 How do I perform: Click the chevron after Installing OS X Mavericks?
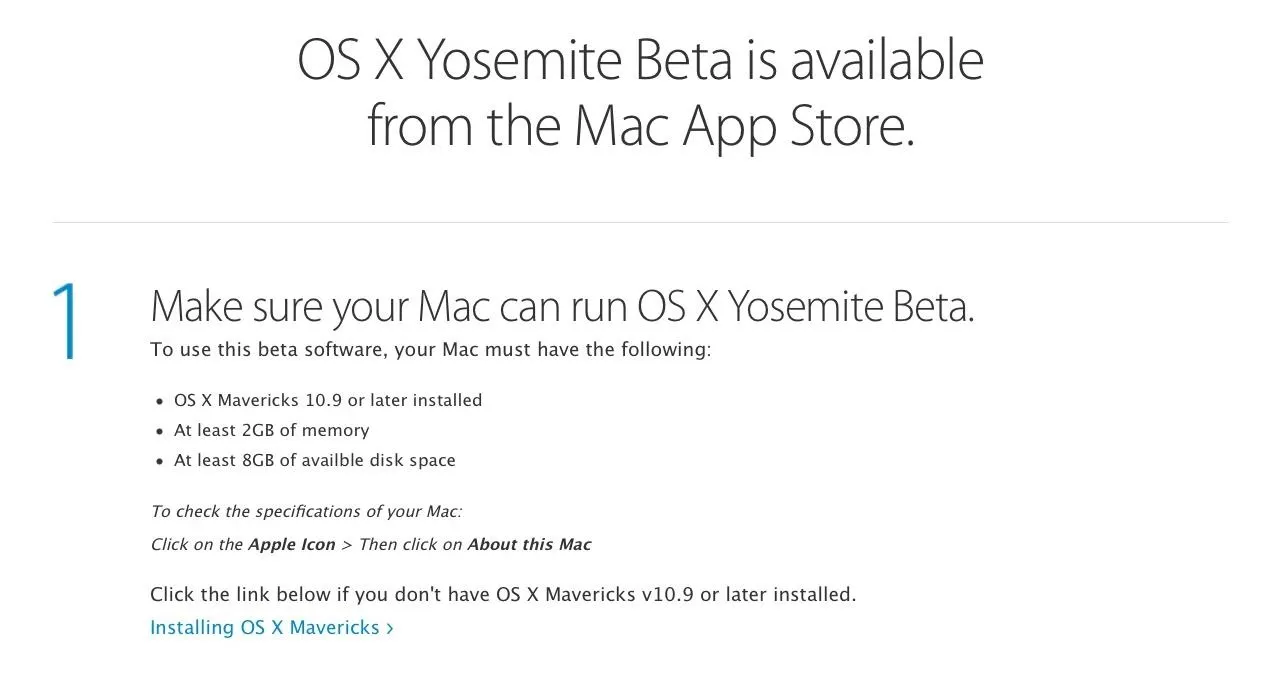click(389, 629)
